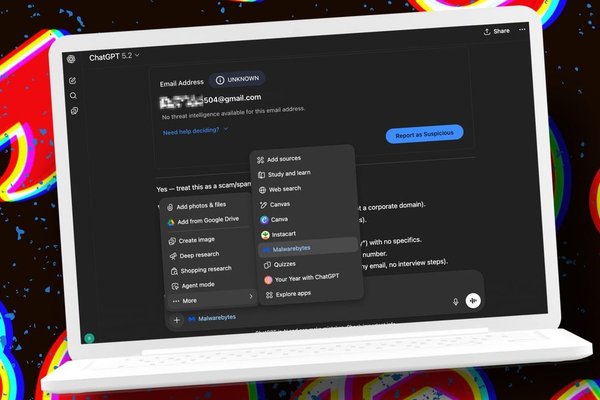The image size is (600, 400).
Task: Click the More menu row
Action: [x=212, y=299]
